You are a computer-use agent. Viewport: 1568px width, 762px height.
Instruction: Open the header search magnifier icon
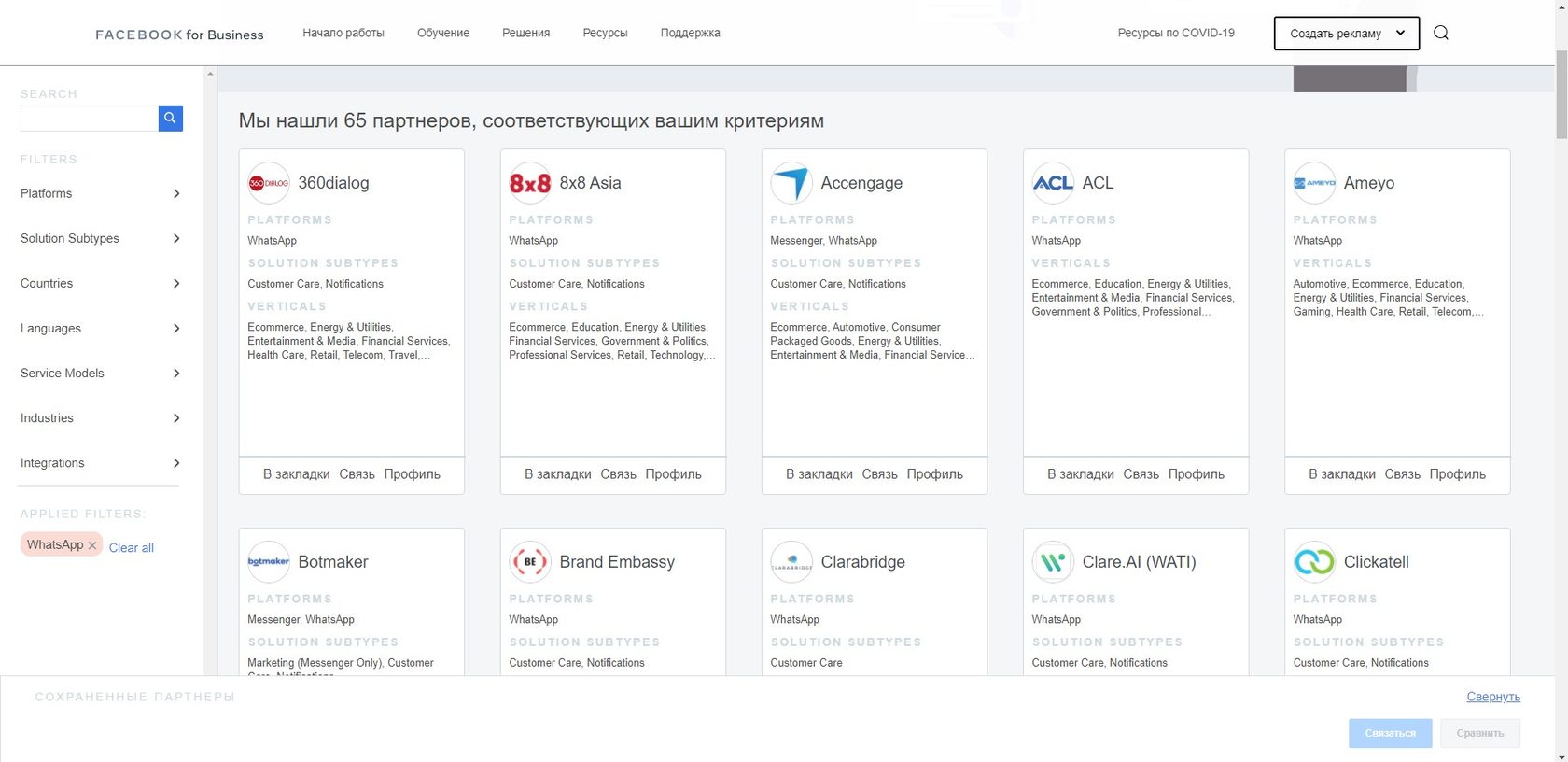tap(1441, 33)
